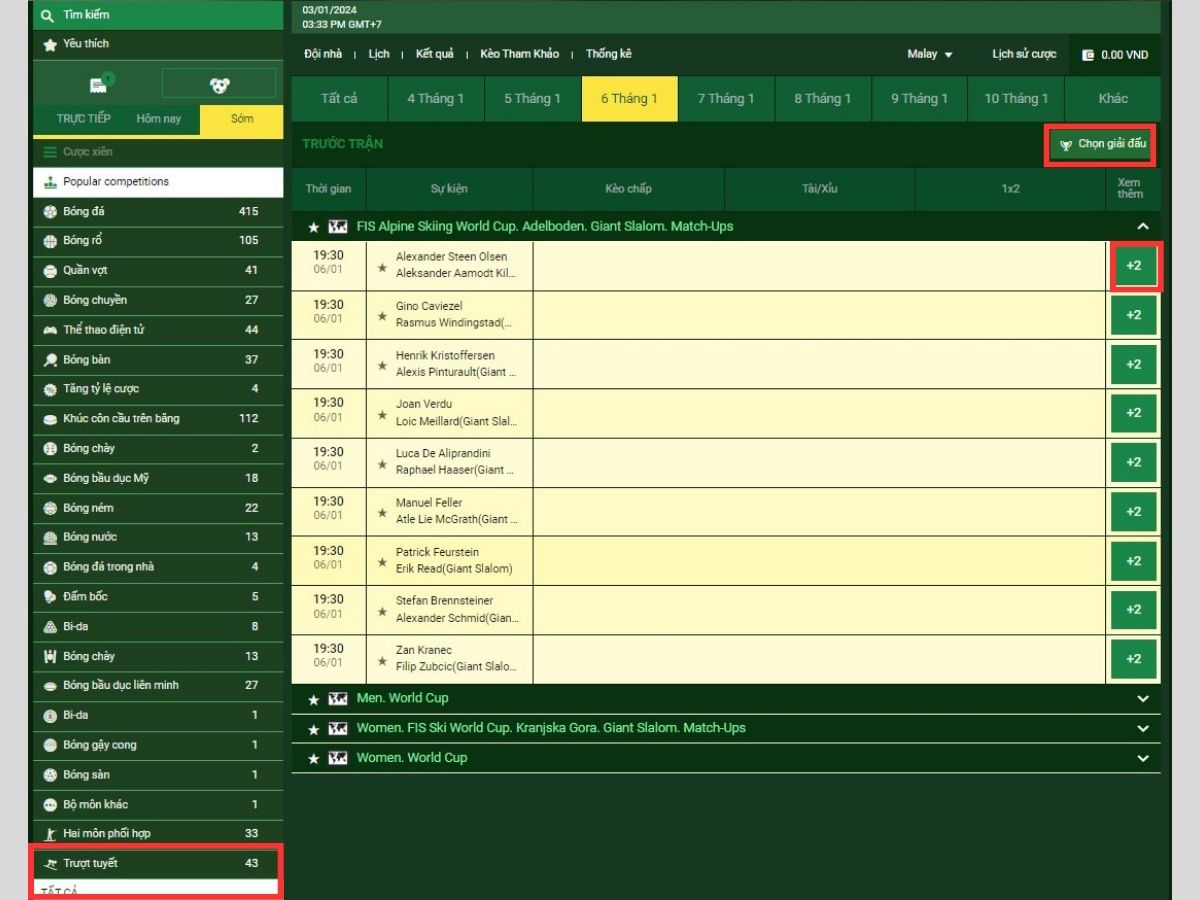Open the Malay odds format dropdown
Viewport: 1200px width, 900px height.
click(x=929, y=54)
